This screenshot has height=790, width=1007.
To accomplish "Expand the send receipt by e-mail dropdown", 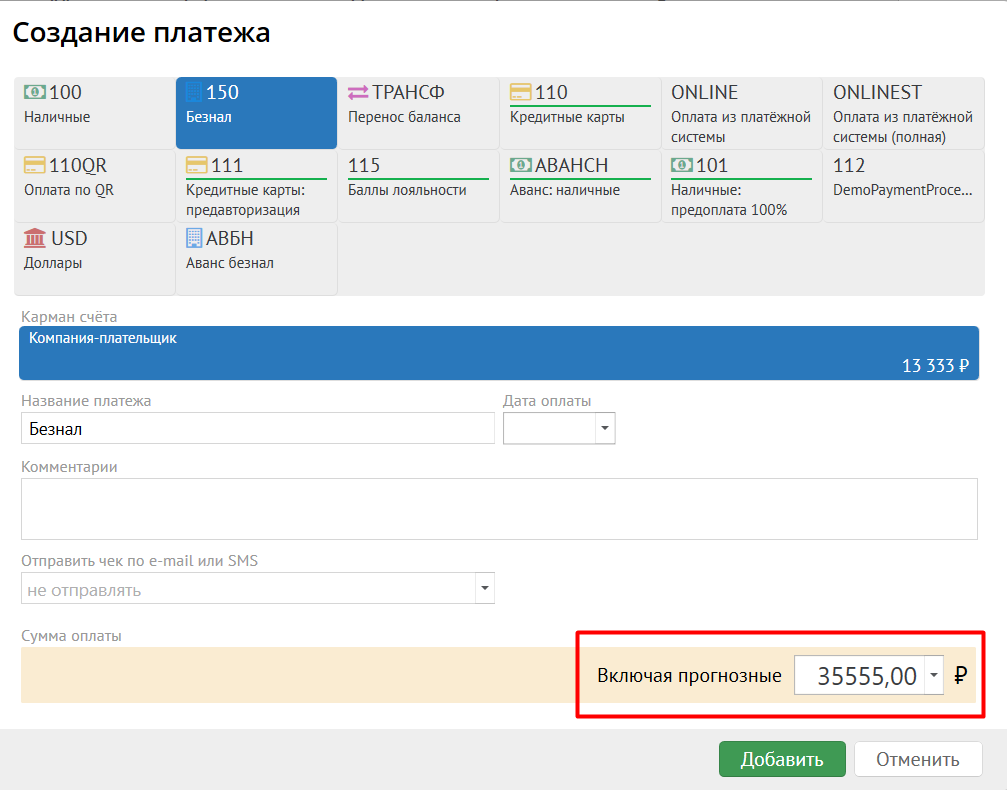I will (484, 589).
